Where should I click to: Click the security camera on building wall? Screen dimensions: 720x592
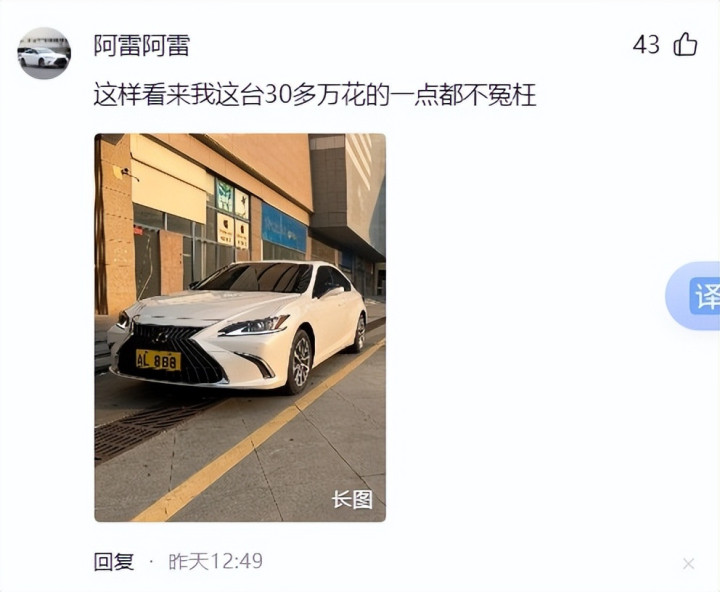125,173
